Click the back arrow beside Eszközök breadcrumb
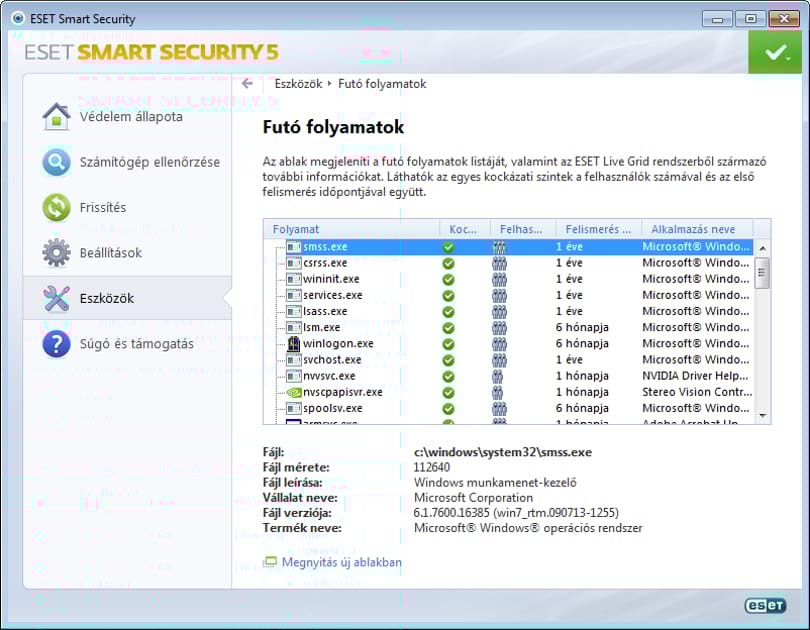This screenshot has height=630, width=810. pyautogui.click(x=247, y=84)
